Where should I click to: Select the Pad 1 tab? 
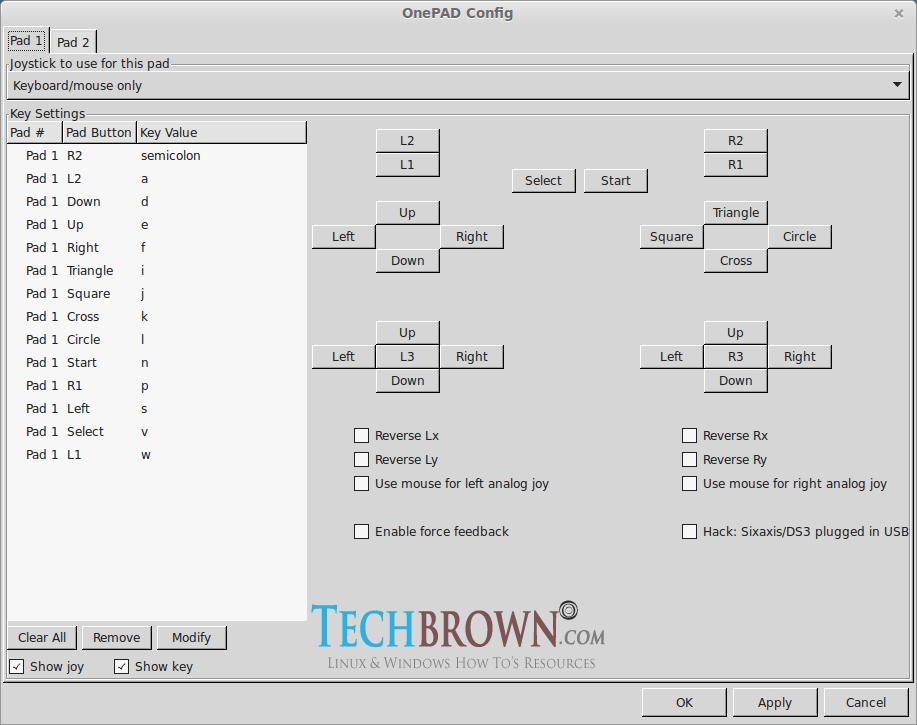(x=26, y=40)
